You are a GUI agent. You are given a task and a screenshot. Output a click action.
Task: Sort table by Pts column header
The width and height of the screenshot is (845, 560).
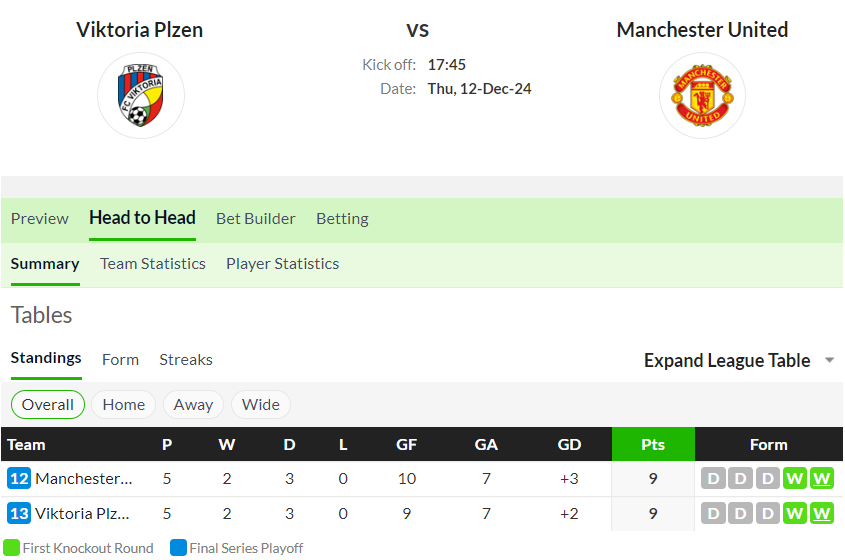pos(653,445)
